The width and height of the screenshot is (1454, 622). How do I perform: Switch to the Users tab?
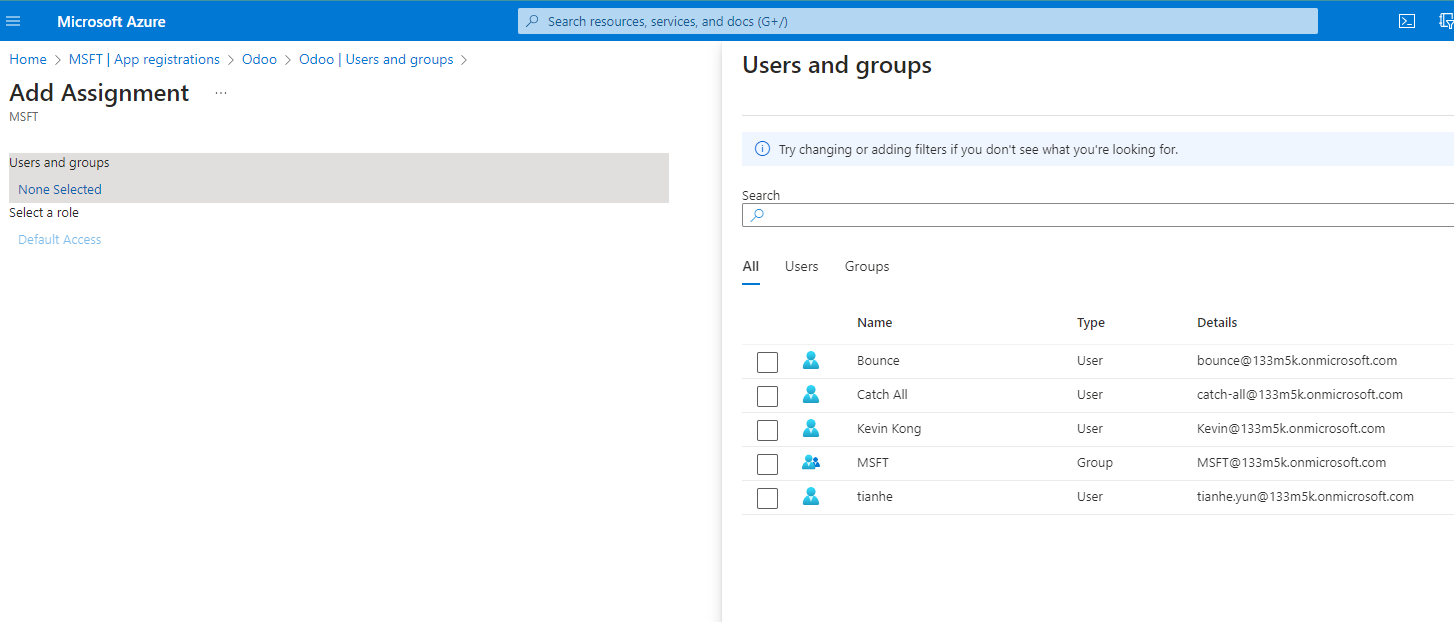coord(802,266)
